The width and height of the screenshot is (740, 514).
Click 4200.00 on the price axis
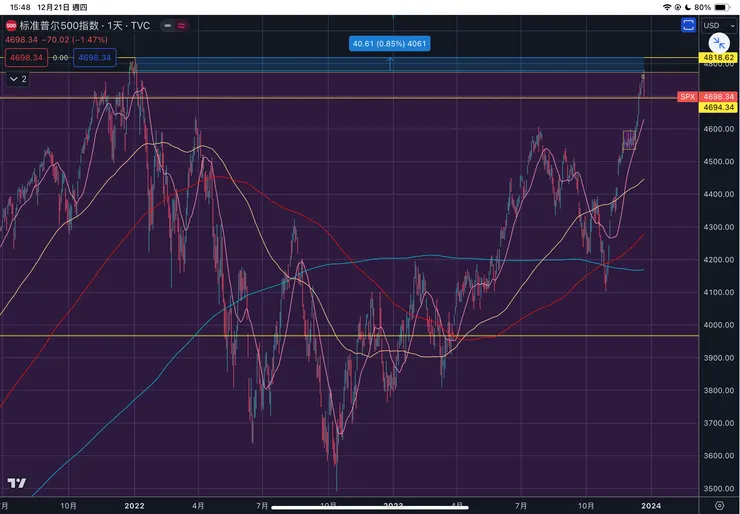(x=718, y=260)
